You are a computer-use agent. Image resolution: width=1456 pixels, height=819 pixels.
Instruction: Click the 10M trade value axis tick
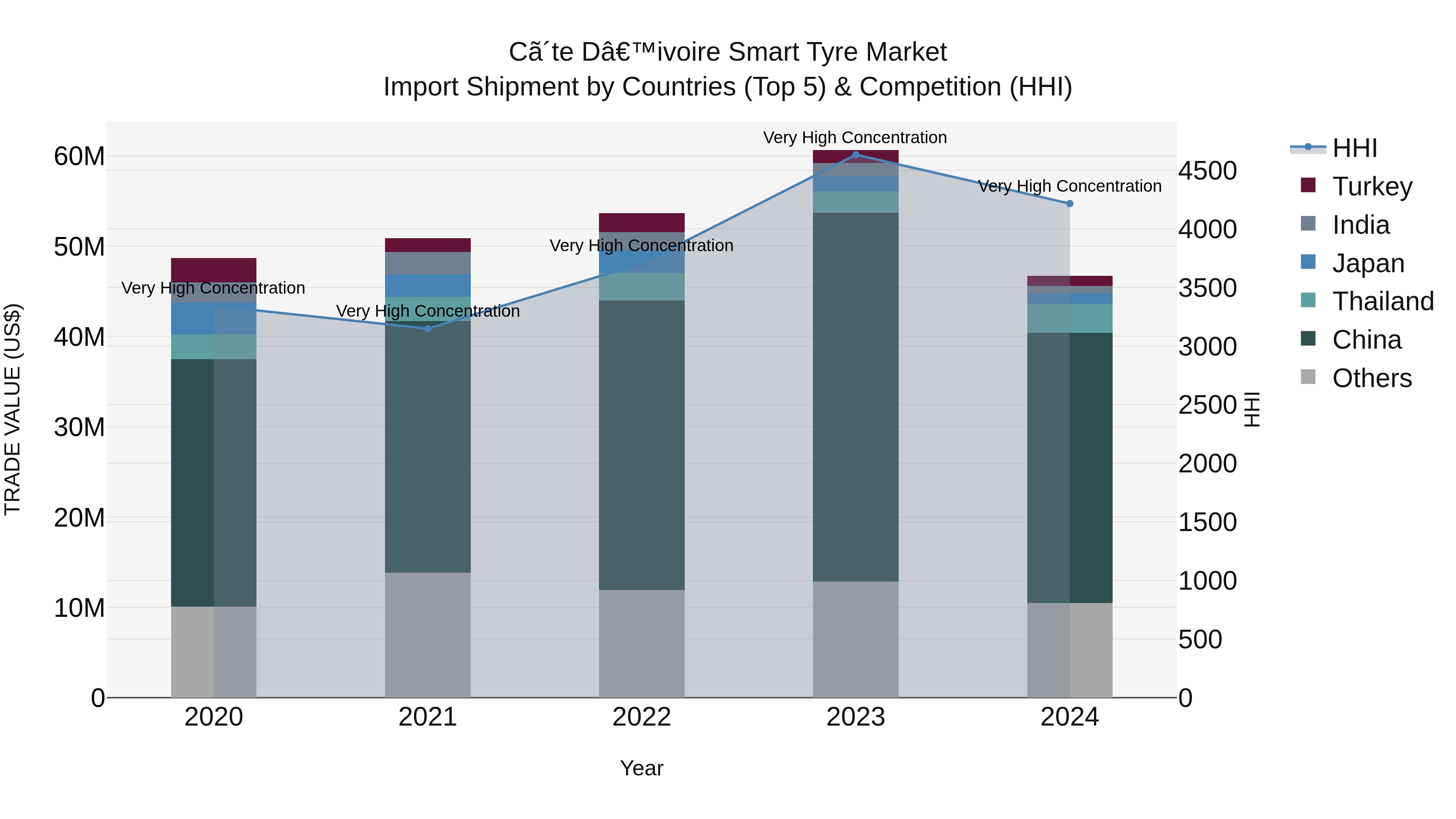(79, 607)
